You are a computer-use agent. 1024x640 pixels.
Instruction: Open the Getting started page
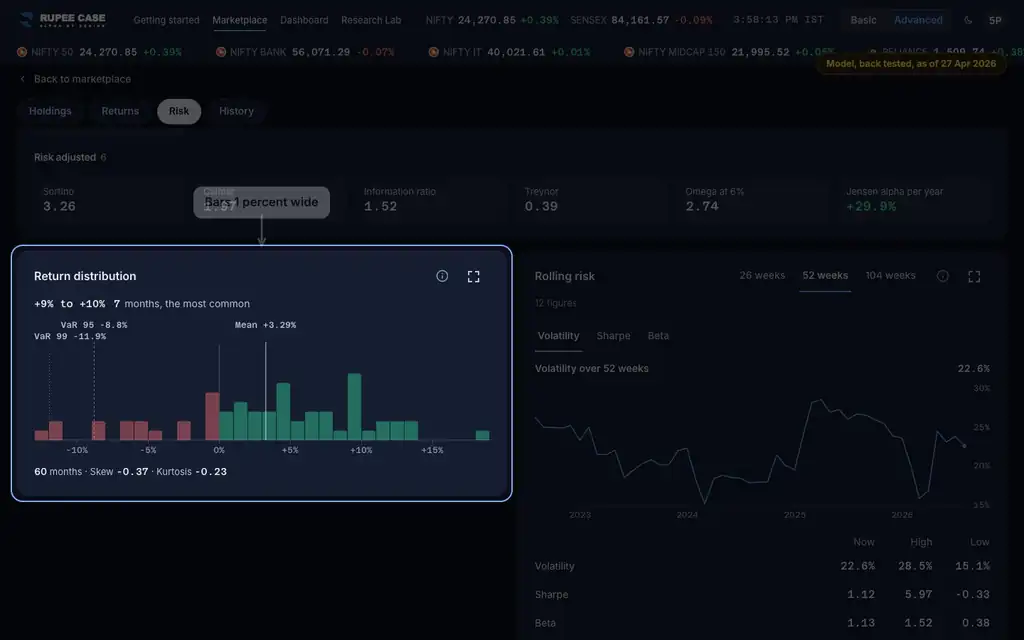[x=167, y=20]
